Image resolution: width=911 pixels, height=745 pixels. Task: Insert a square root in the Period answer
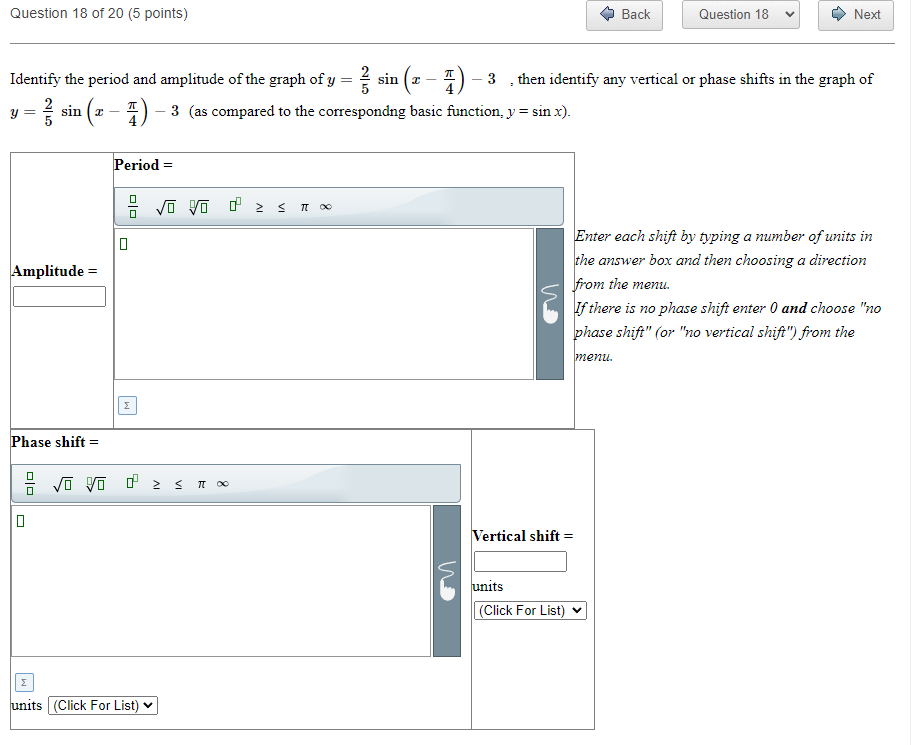pyautogui.click(x=163, y=205)
